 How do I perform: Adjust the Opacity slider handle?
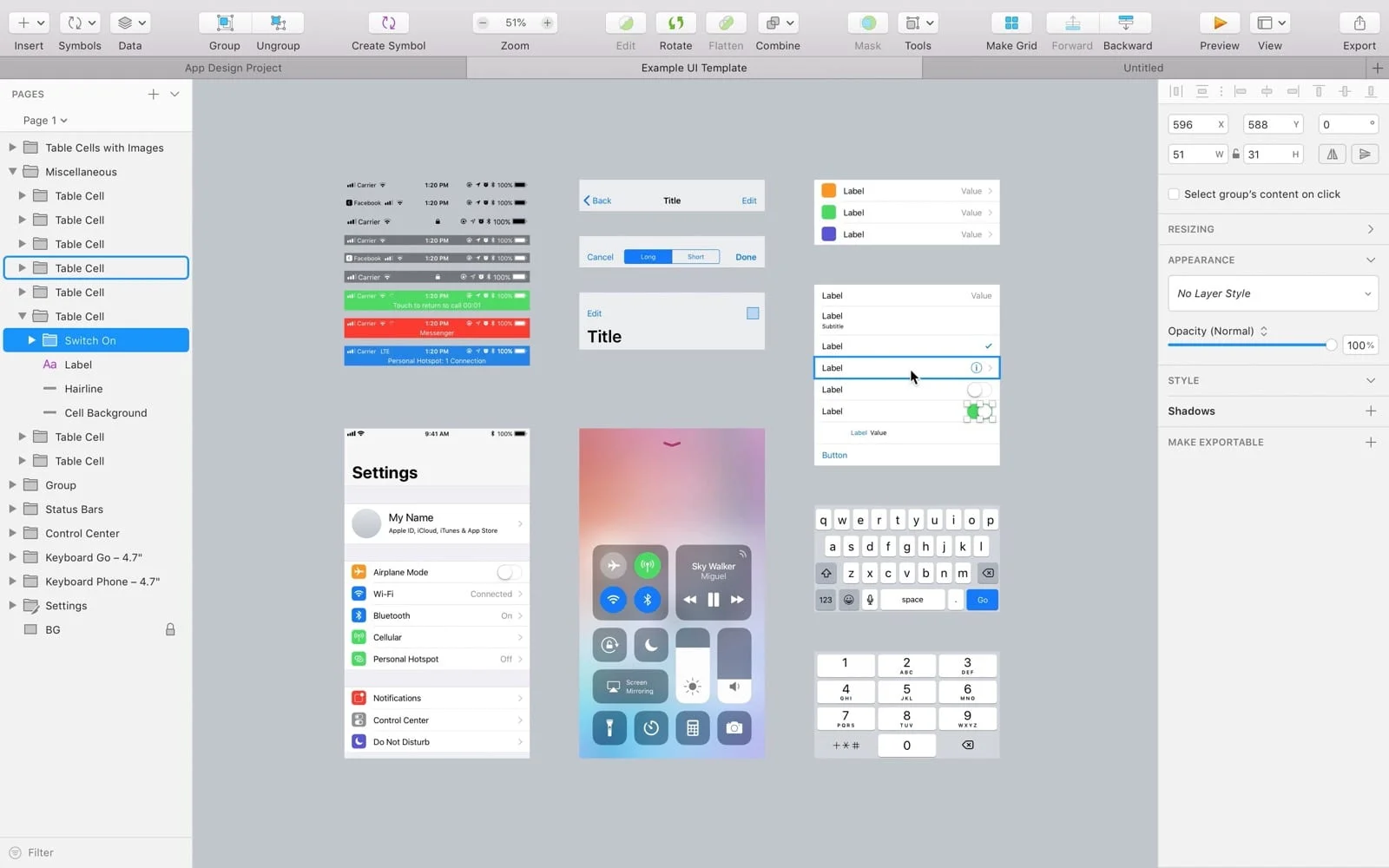coord(1331,345)
